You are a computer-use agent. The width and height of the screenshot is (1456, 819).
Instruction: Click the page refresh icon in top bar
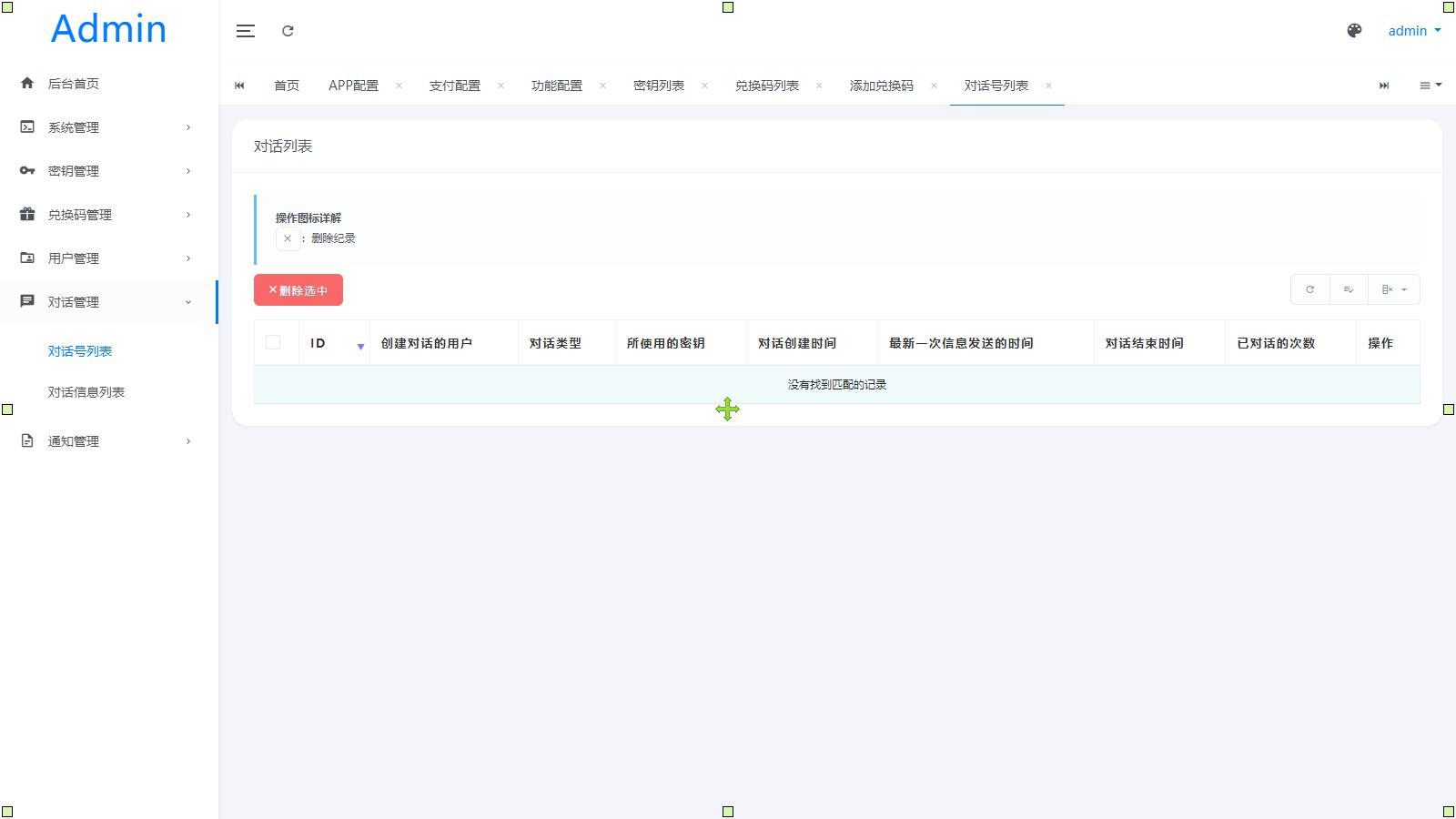pyautogui.click(x=288, y=31)
